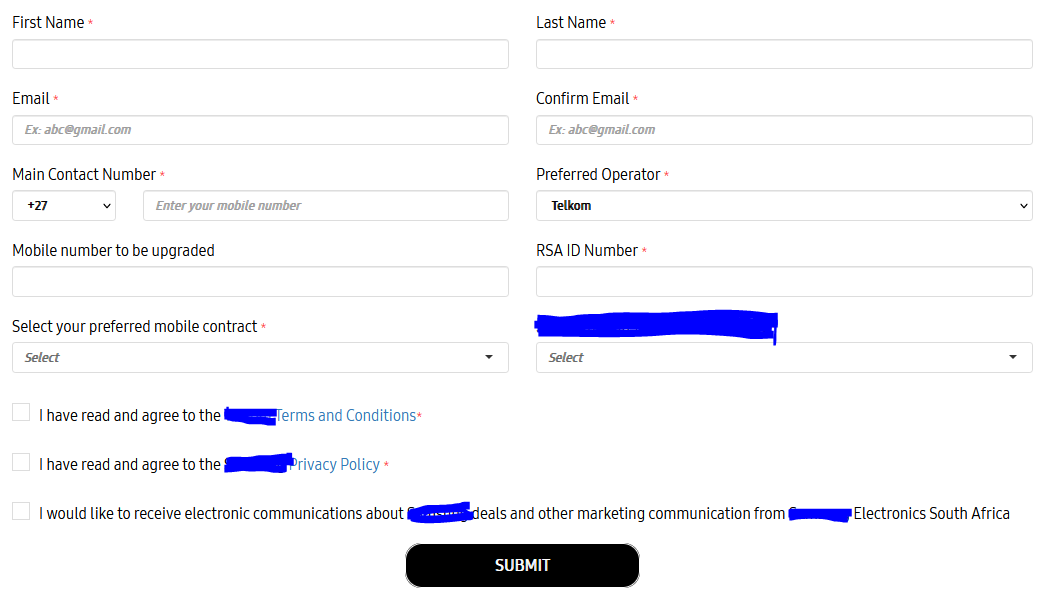
Task: Focus the Confirm Email text field
Action: 784,130
